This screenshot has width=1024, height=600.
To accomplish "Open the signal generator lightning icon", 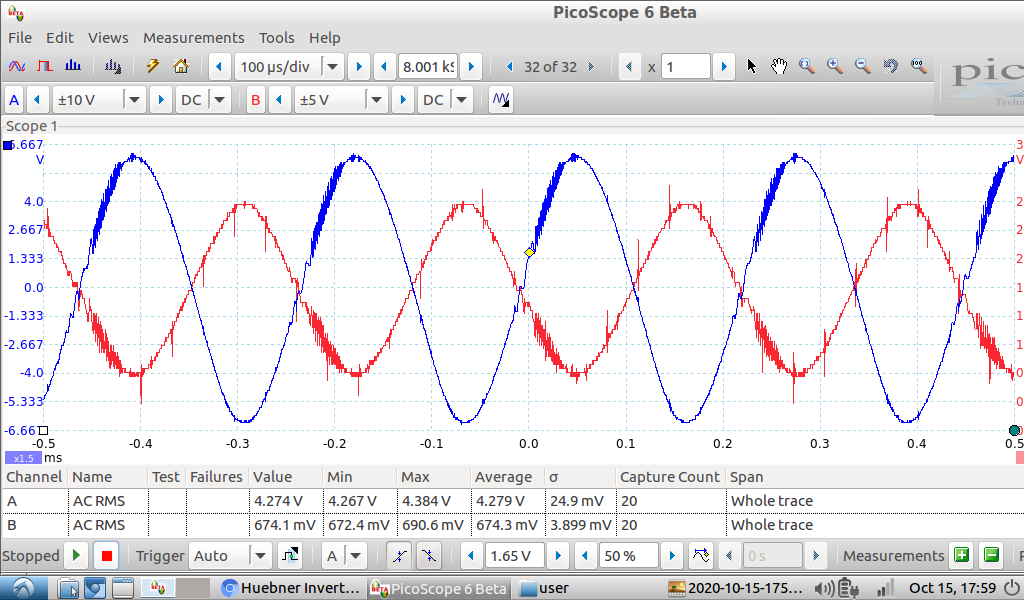I will coord(153,67).
